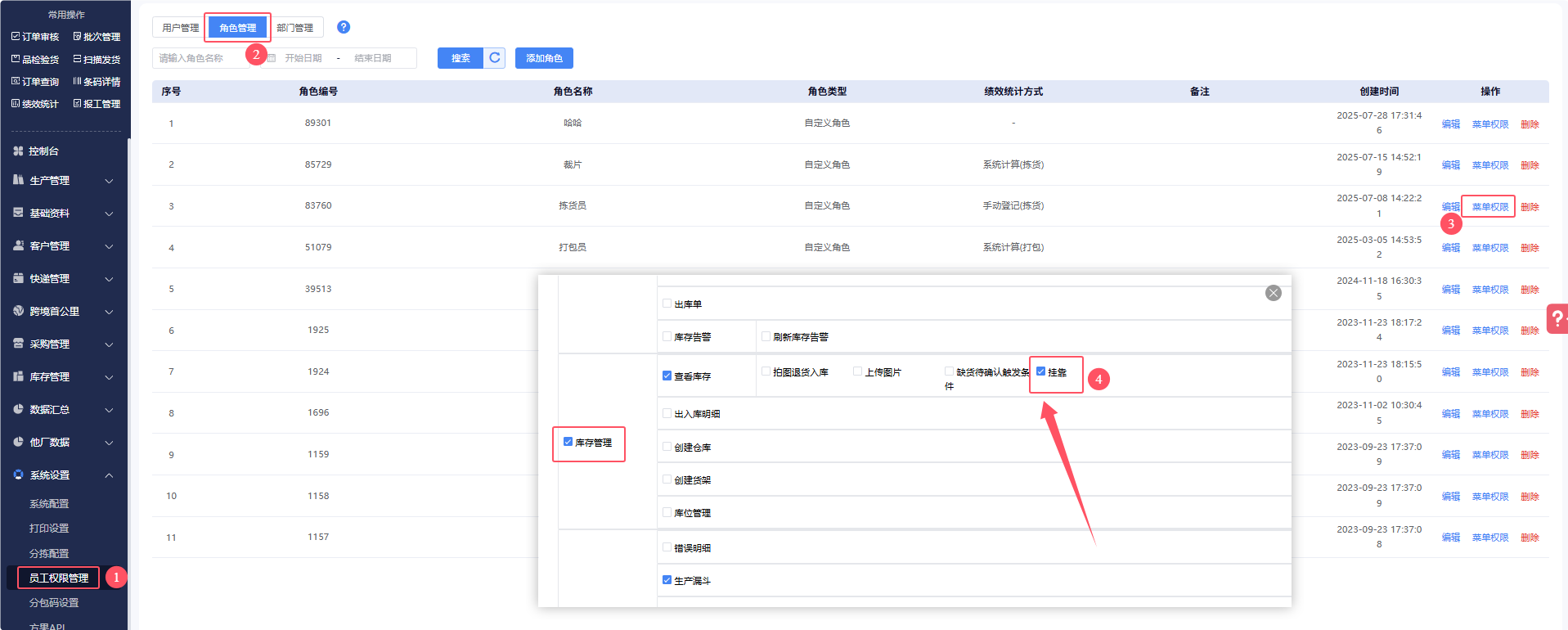Screen dimensions: 1568x630
Task: Click the 扫描发货 shortcut icon
Action: tap(77, 60)
